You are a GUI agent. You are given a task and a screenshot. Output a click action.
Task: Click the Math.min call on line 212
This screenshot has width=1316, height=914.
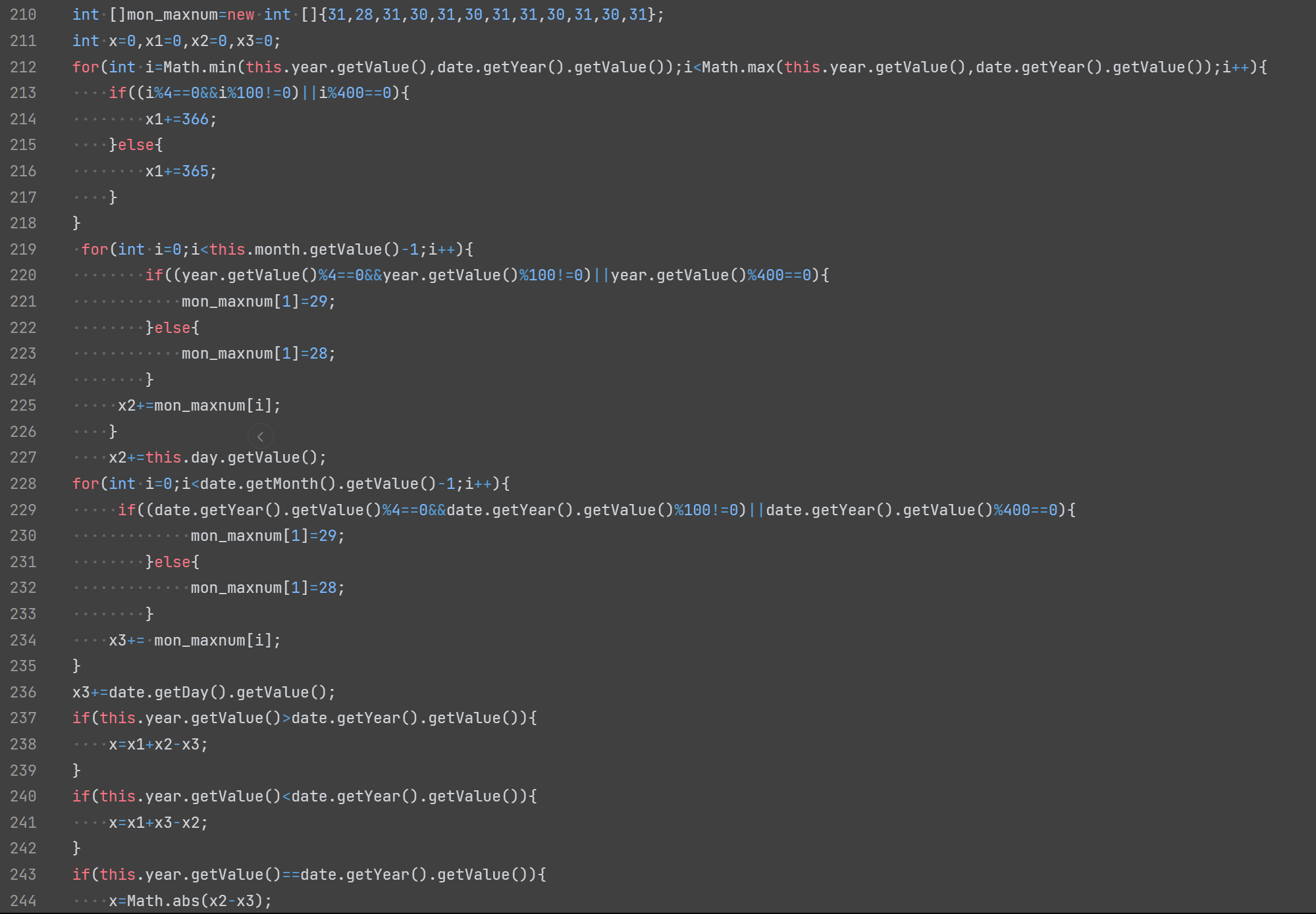201,67
